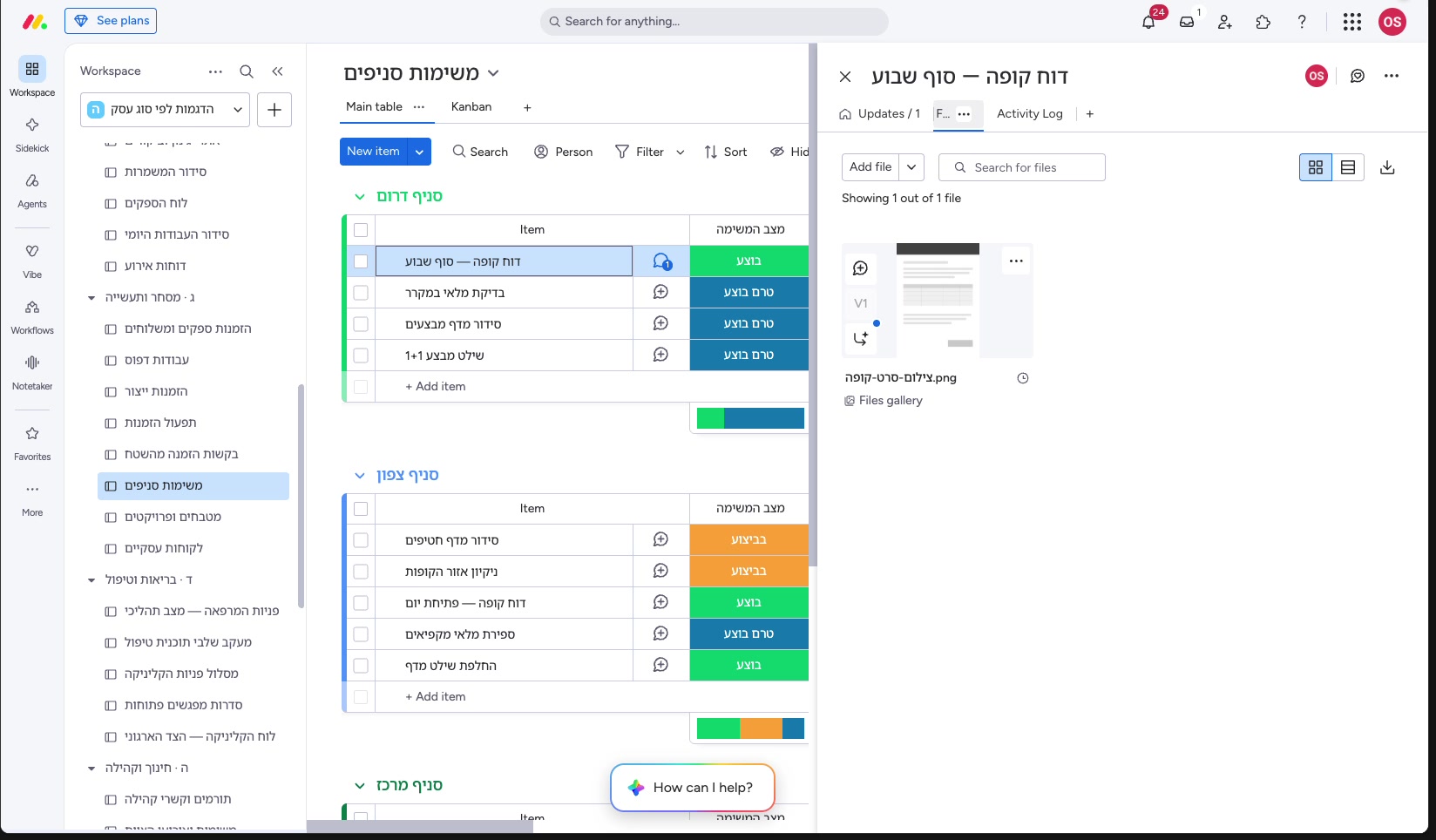Tick the checkbox for ניקיון אזור הקופות
This screenshot has width=1436, height=840.
[x=361, y=572]
